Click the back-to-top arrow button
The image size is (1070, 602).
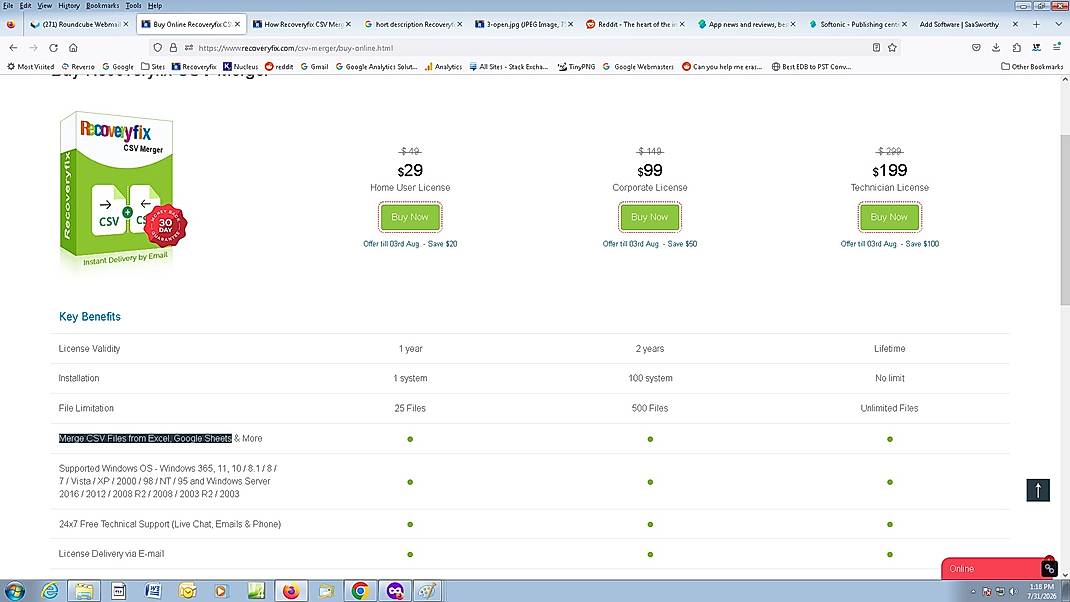point(1038,490)
